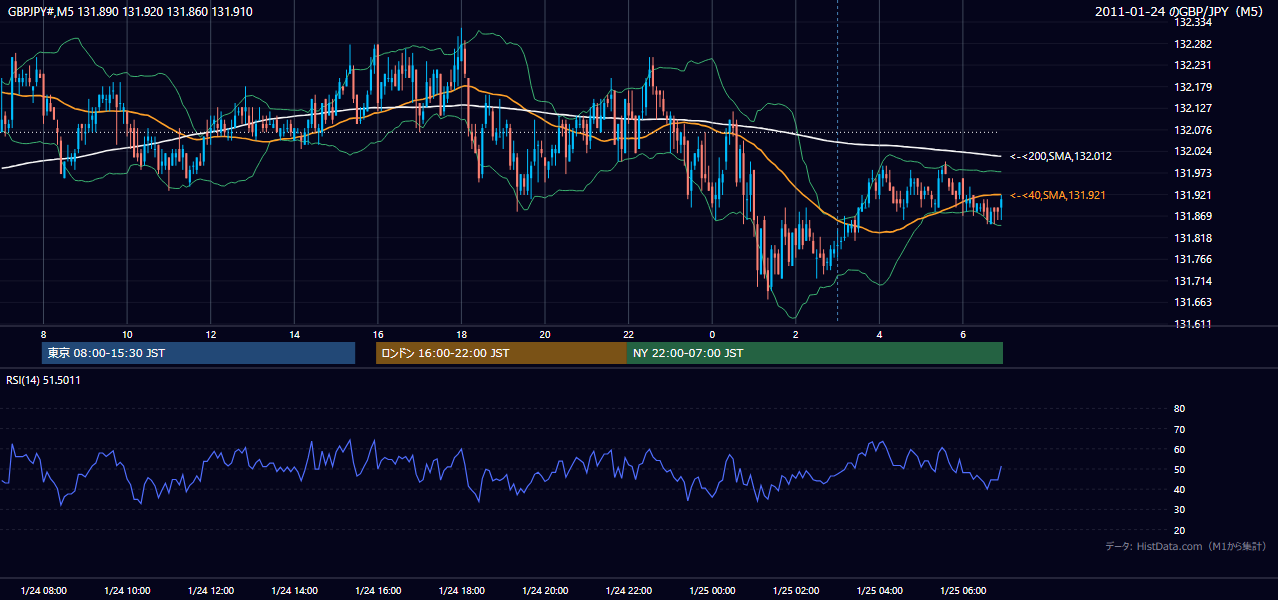Viewport: 1278px width, 600px height.
Task: Click the RSI 50 level label
Action: click(1179, 469)
